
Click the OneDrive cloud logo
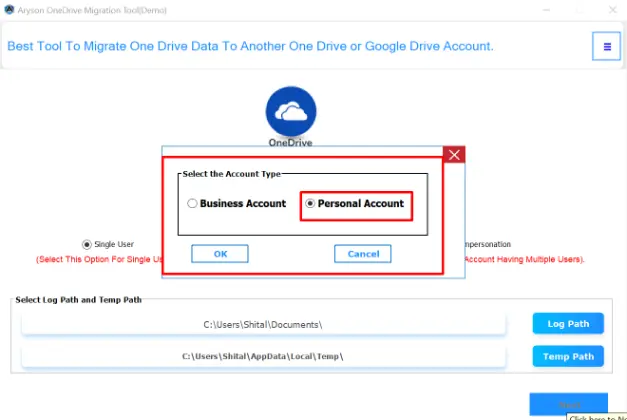(x=291, y=112)
